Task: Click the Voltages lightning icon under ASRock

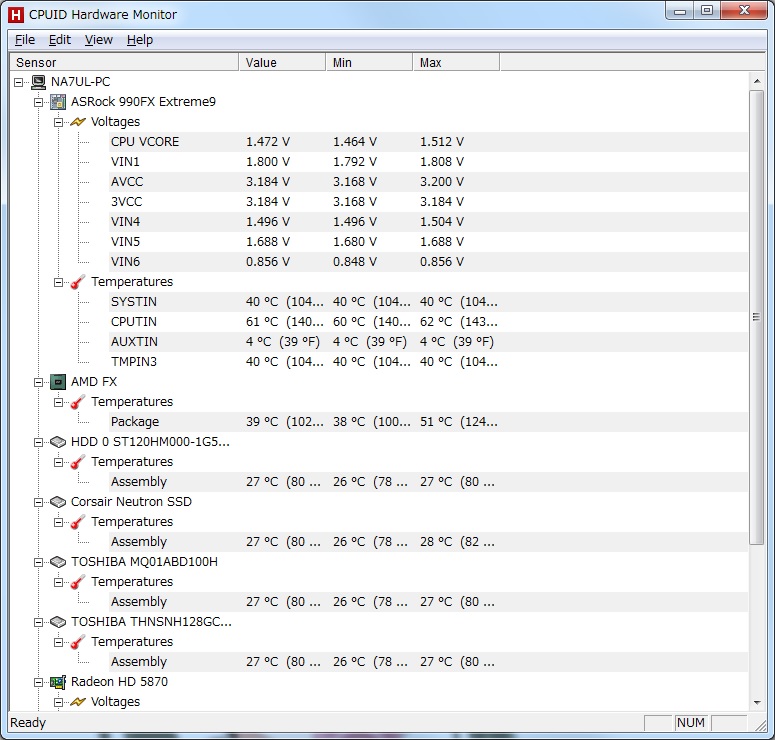Action: pos(78,122)
